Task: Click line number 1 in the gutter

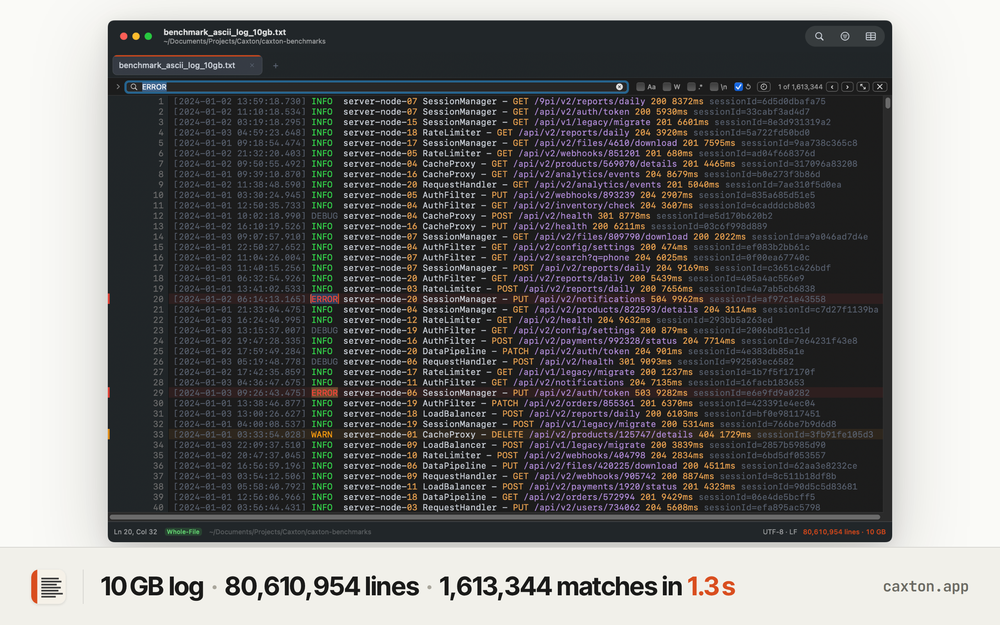Action: [161, 101]
